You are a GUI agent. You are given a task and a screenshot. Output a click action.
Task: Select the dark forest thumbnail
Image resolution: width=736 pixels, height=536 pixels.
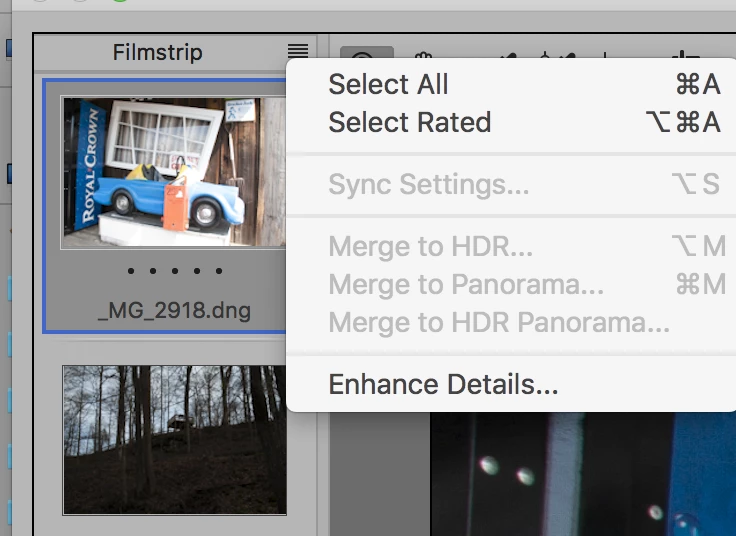coord(175,440)
